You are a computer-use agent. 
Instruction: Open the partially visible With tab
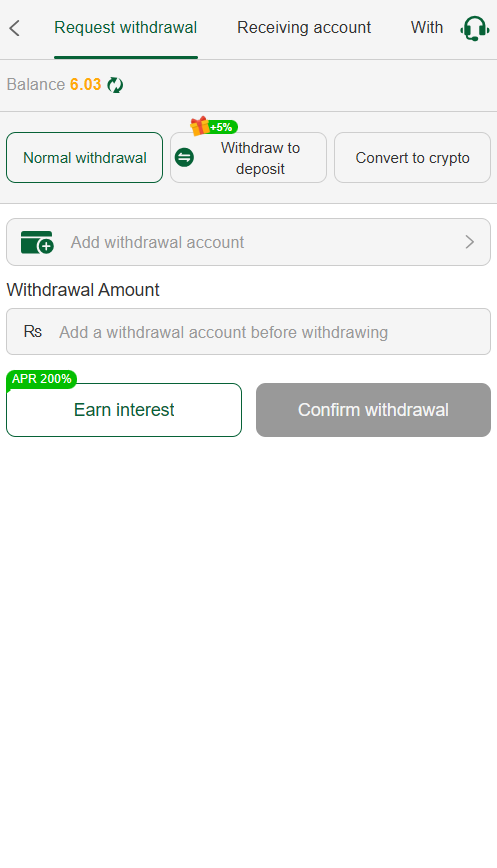click(x=427, y=28)
